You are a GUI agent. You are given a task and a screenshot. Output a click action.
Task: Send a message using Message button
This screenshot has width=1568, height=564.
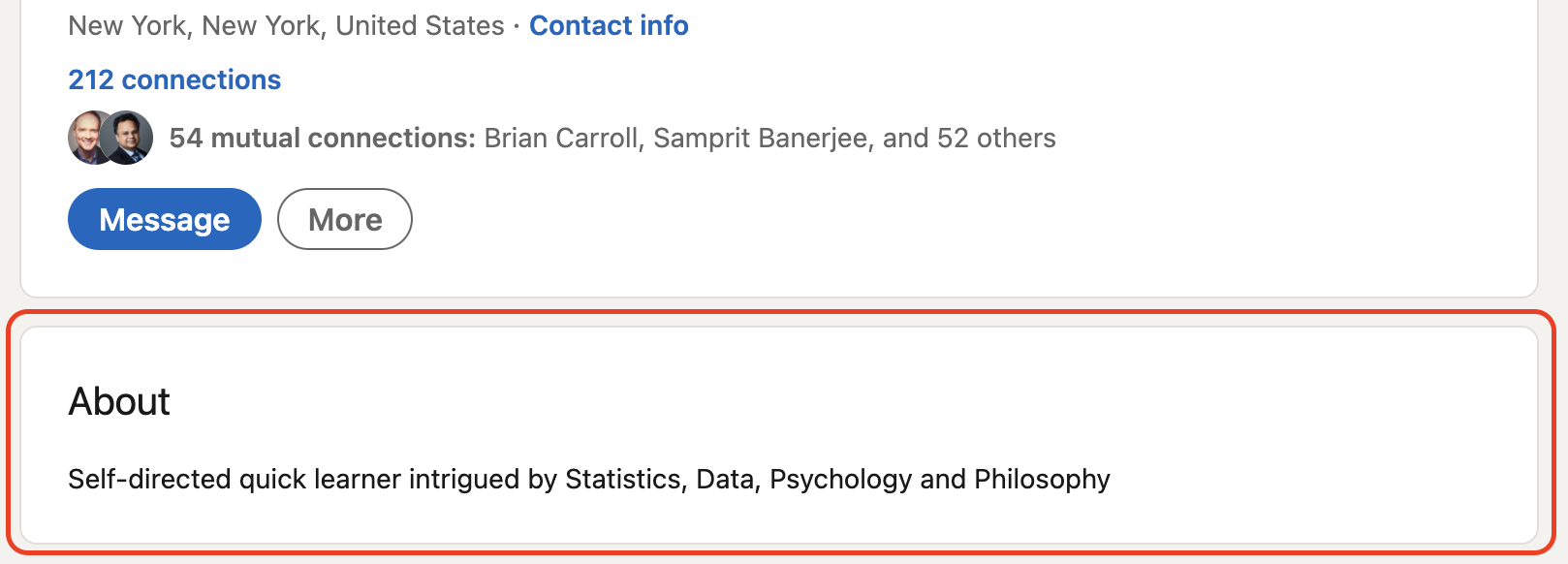(165, 219)
